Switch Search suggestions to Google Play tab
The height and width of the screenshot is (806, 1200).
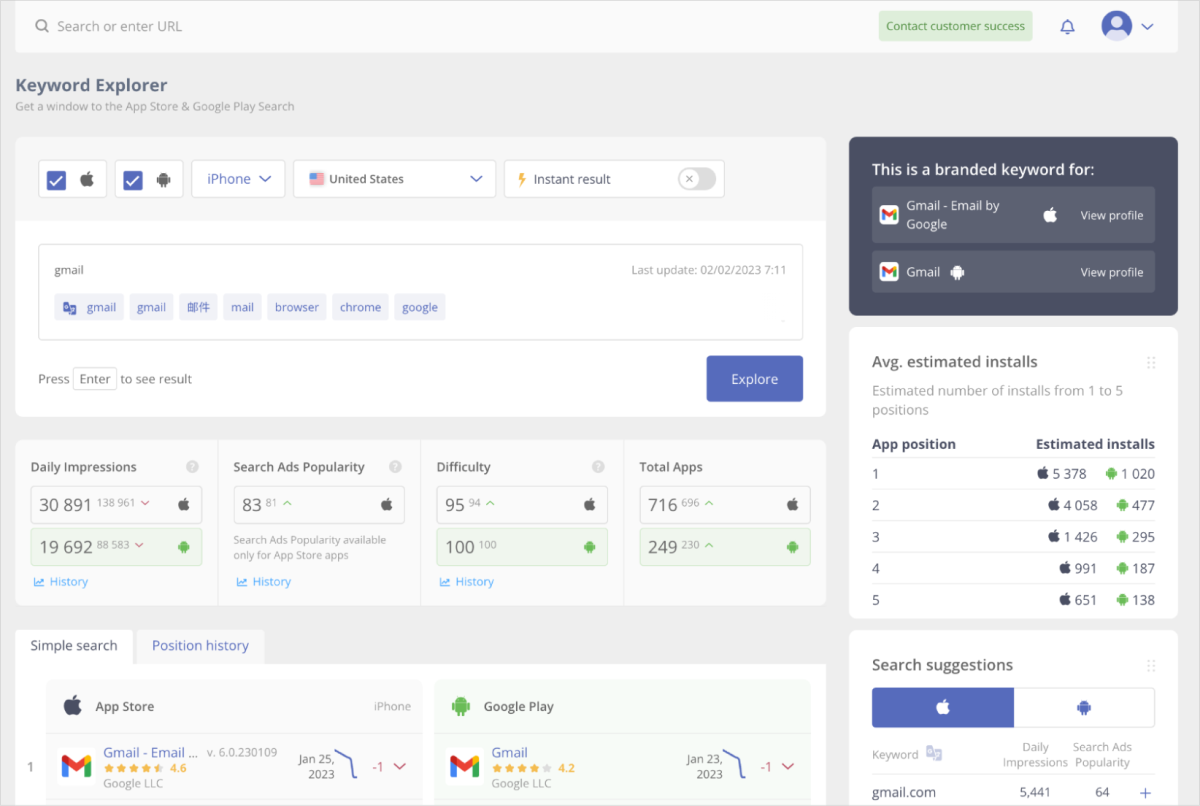click(x=1084, y=707)
